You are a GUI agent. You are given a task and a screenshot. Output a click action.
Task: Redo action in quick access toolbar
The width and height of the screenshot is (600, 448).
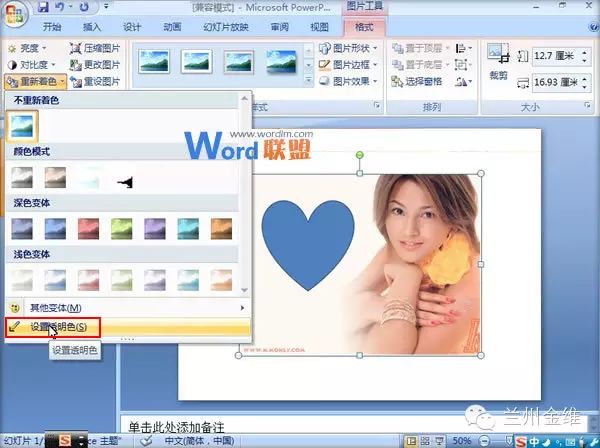(x=85, y=7)
